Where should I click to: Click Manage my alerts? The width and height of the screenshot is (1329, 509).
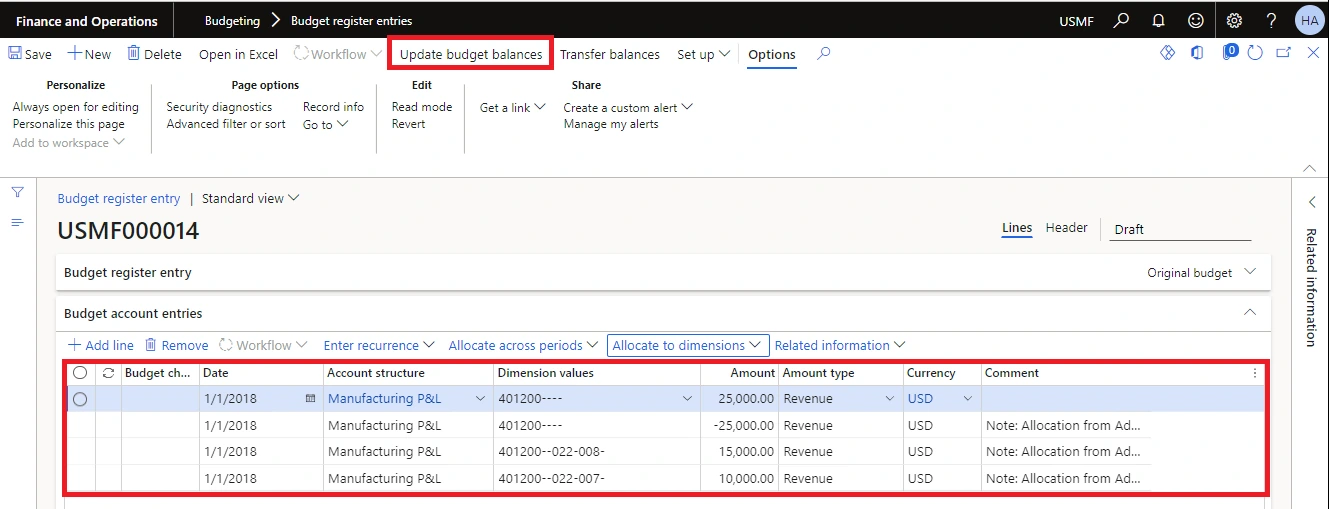(611, 124)
